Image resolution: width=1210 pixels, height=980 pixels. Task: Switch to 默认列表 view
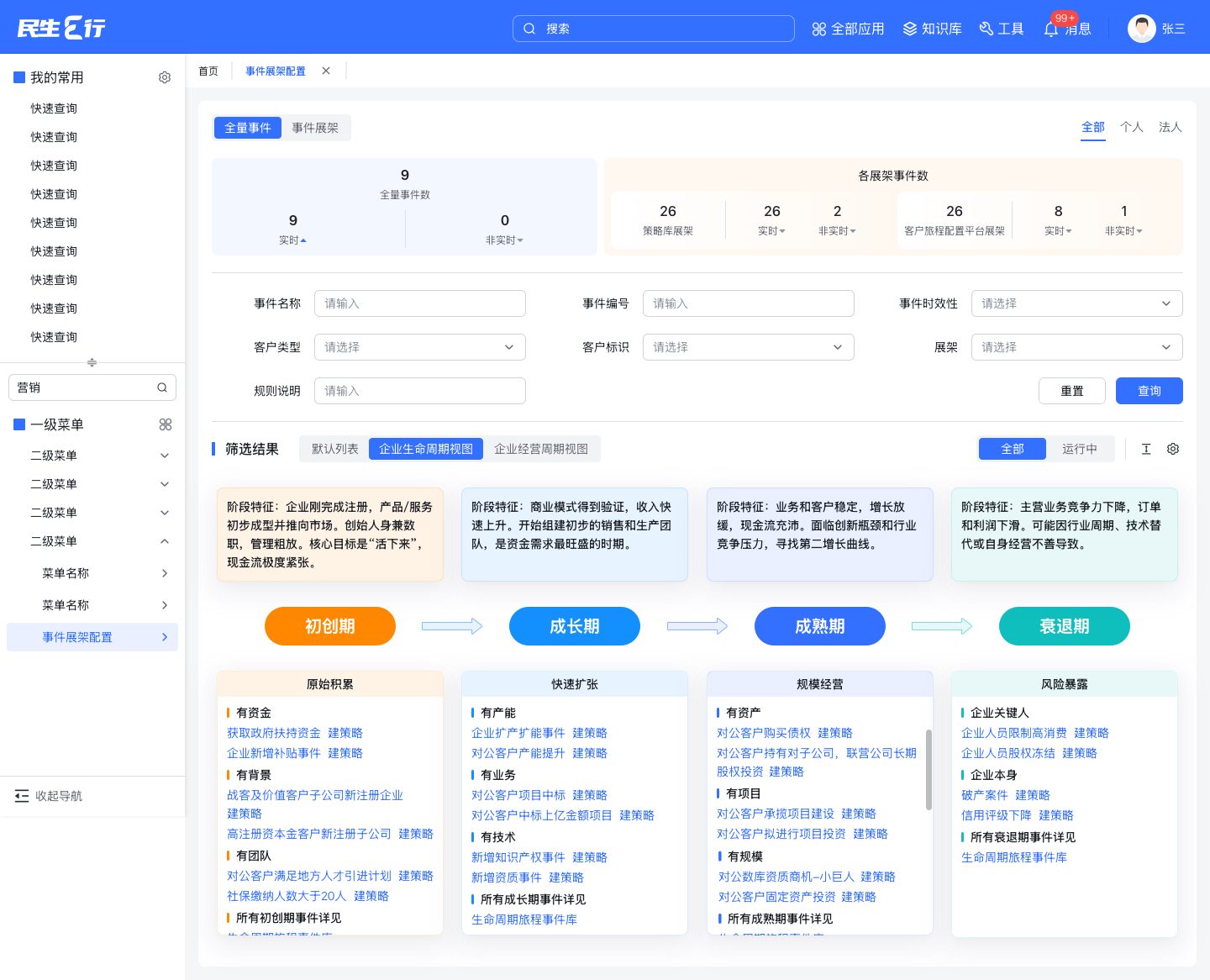(335, 449)
